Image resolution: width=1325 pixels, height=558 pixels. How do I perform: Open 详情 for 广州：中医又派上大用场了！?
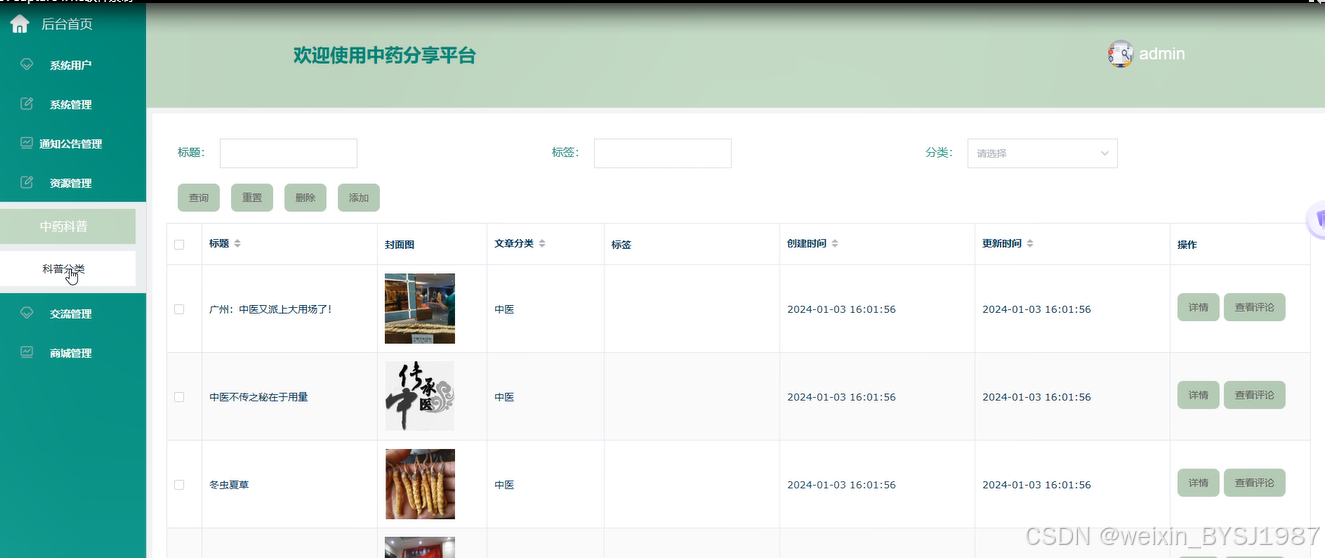click(1198, 308)
